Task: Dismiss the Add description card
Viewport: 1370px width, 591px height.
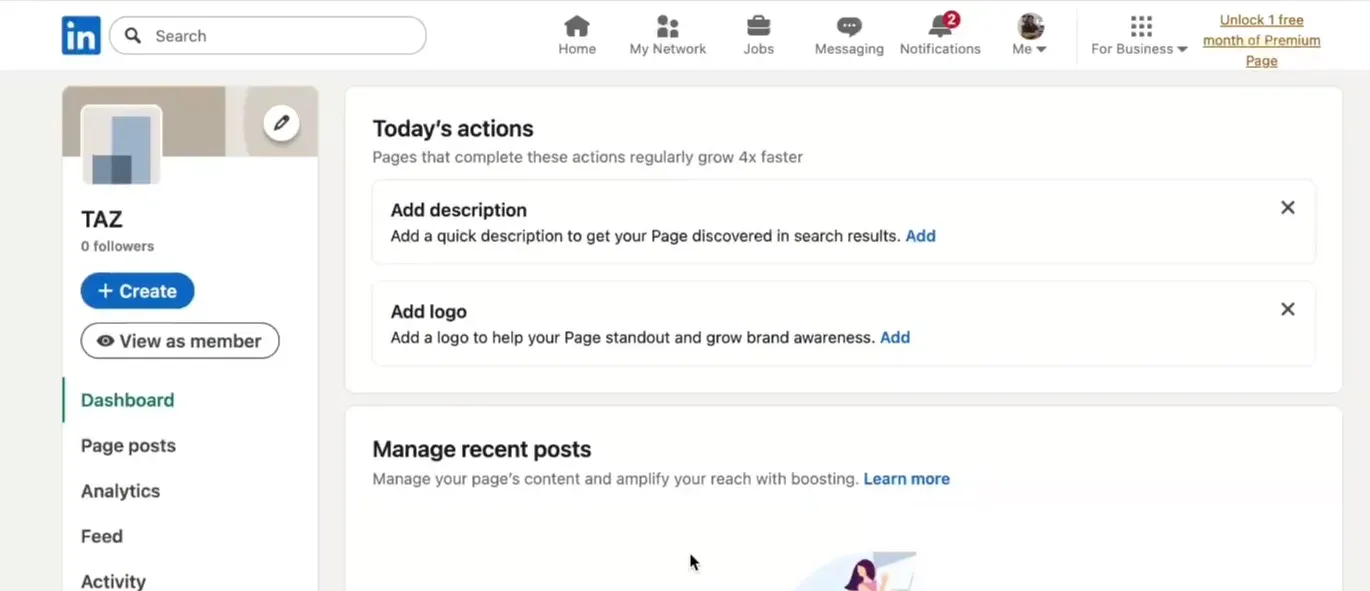Action: point(1288,208)
